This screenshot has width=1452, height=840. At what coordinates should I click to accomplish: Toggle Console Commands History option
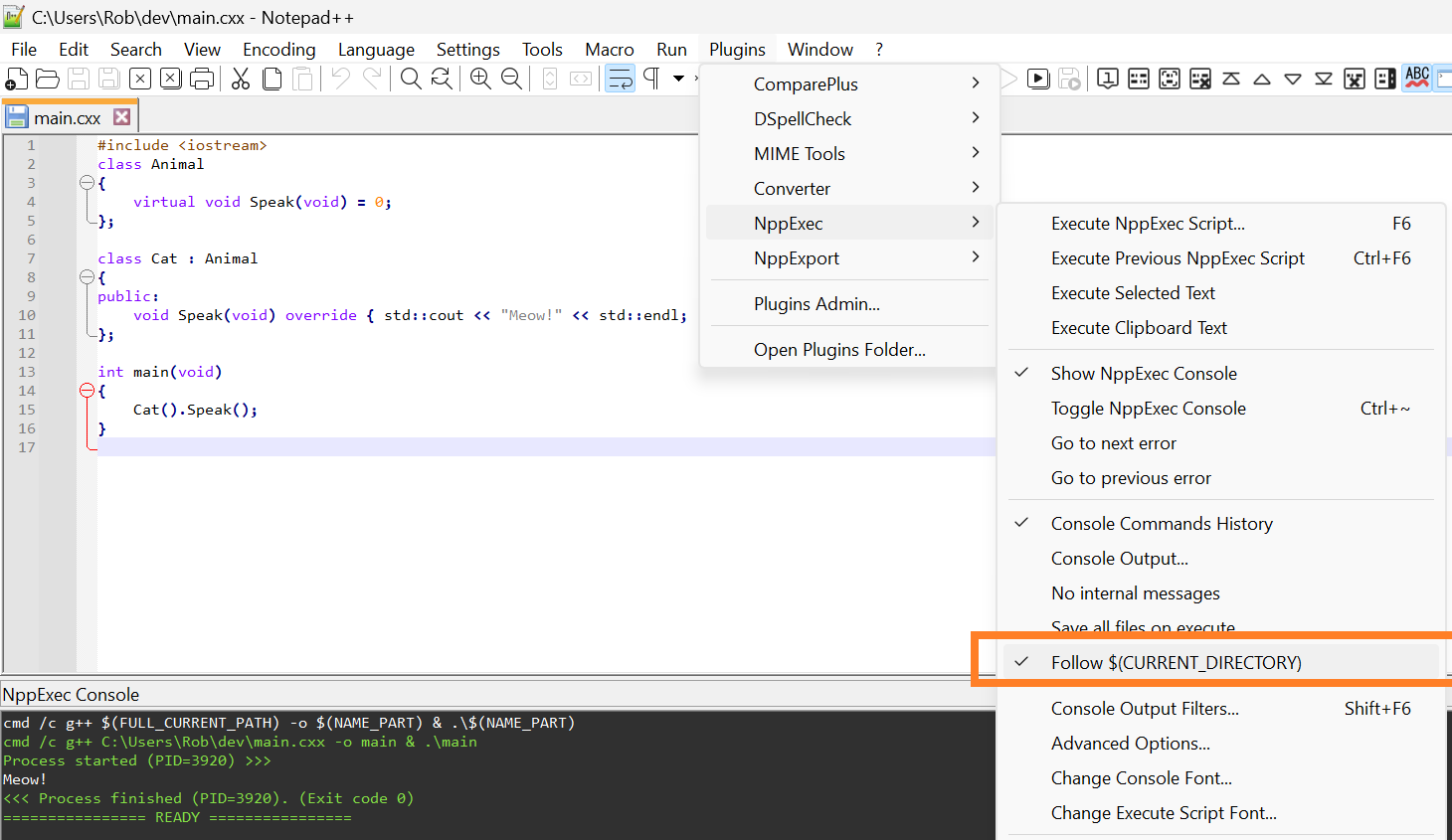point(1161,524)
